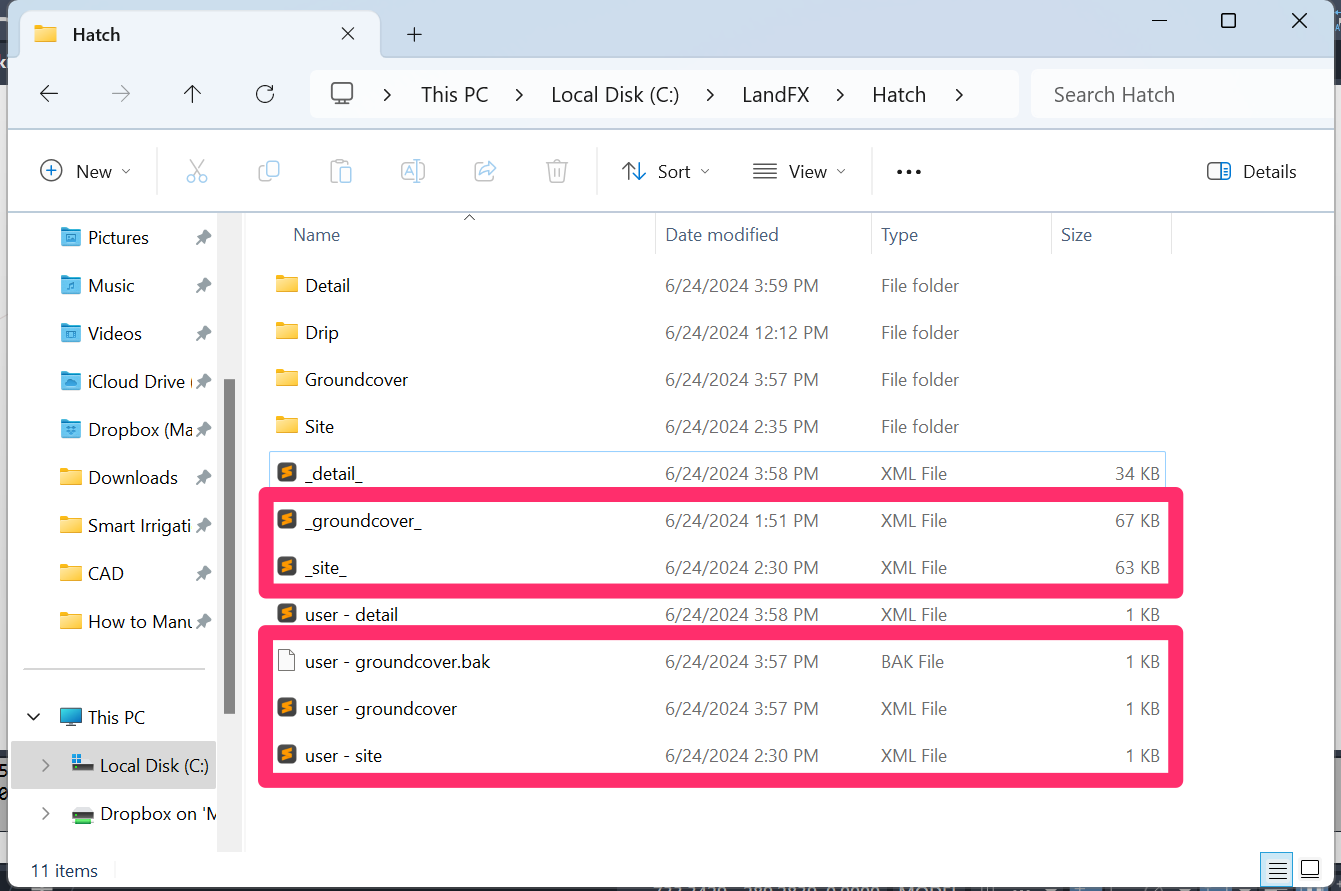This screenshot has width=1341, height=891.
Task: Add a new tab with plus button
Action: (x=415, y=34)
